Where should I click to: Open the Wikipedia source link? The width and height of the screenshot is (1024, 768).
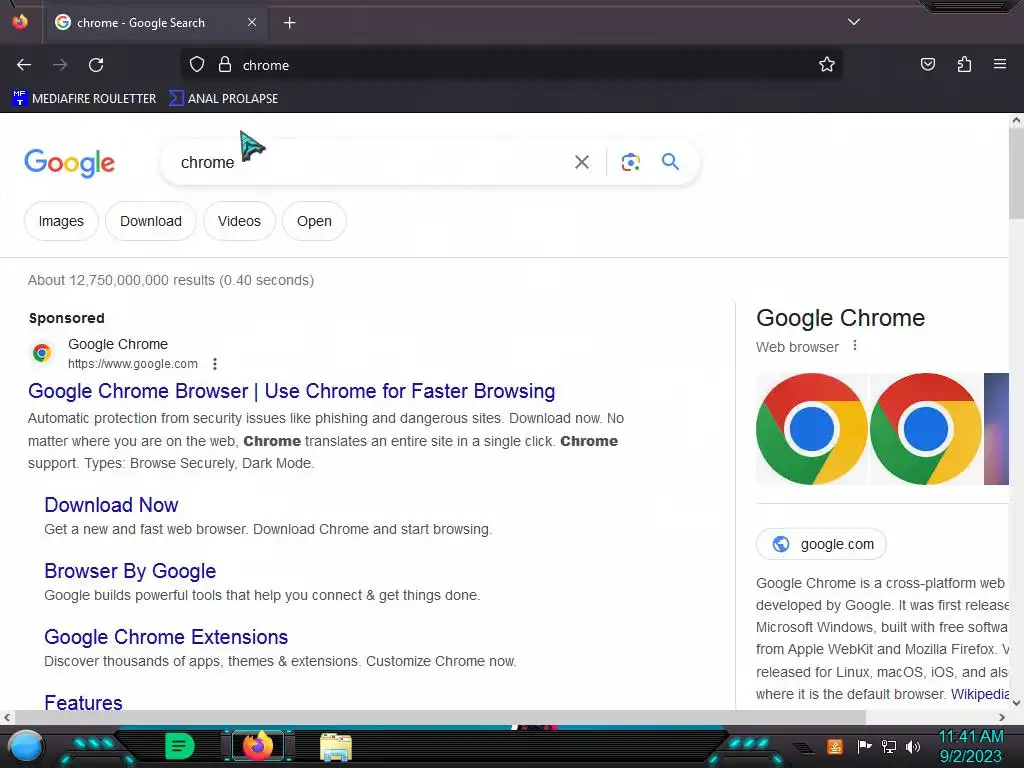(x=980, y=694)
